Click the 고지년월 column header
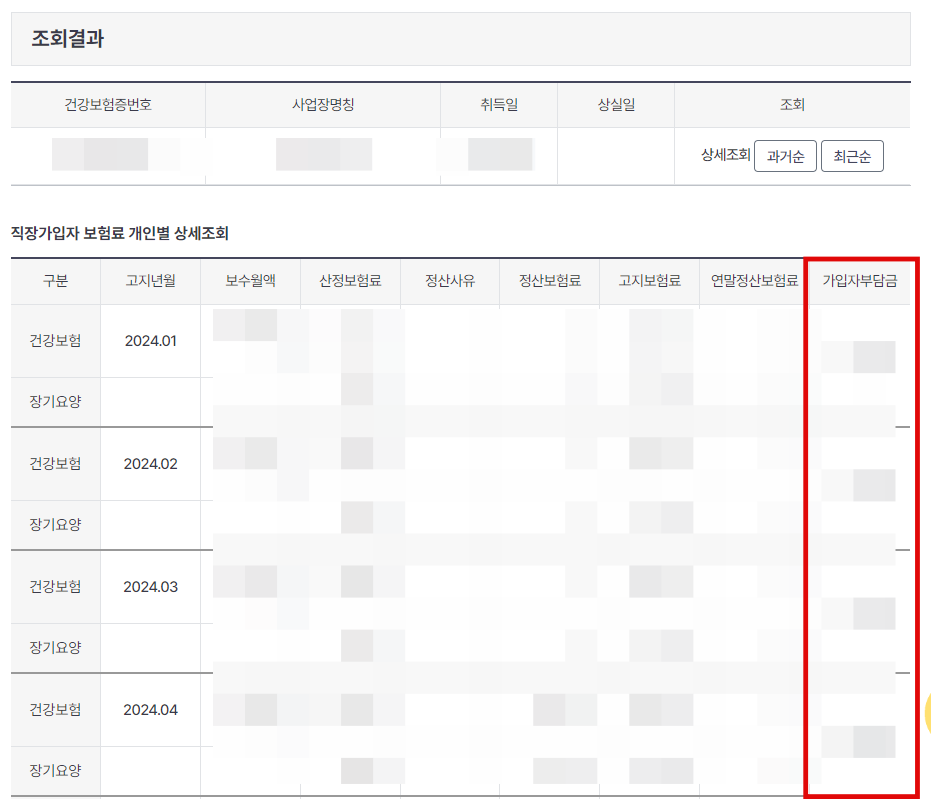Image resolution: width=931 pixels, height=799 pixels. point(154,282)
